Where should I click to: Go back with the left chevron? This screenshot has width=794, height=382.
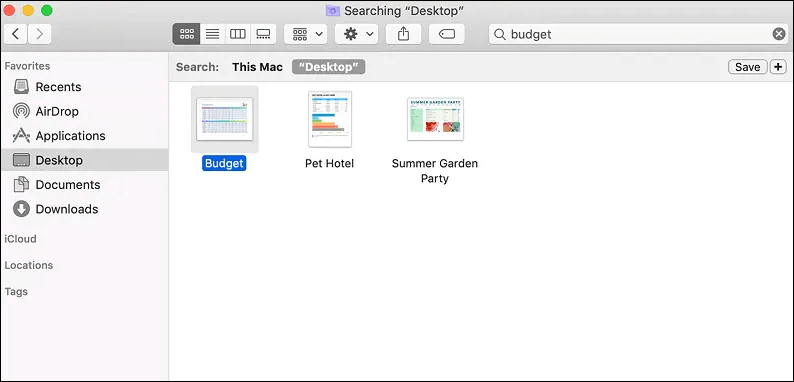tap(16, 34)
